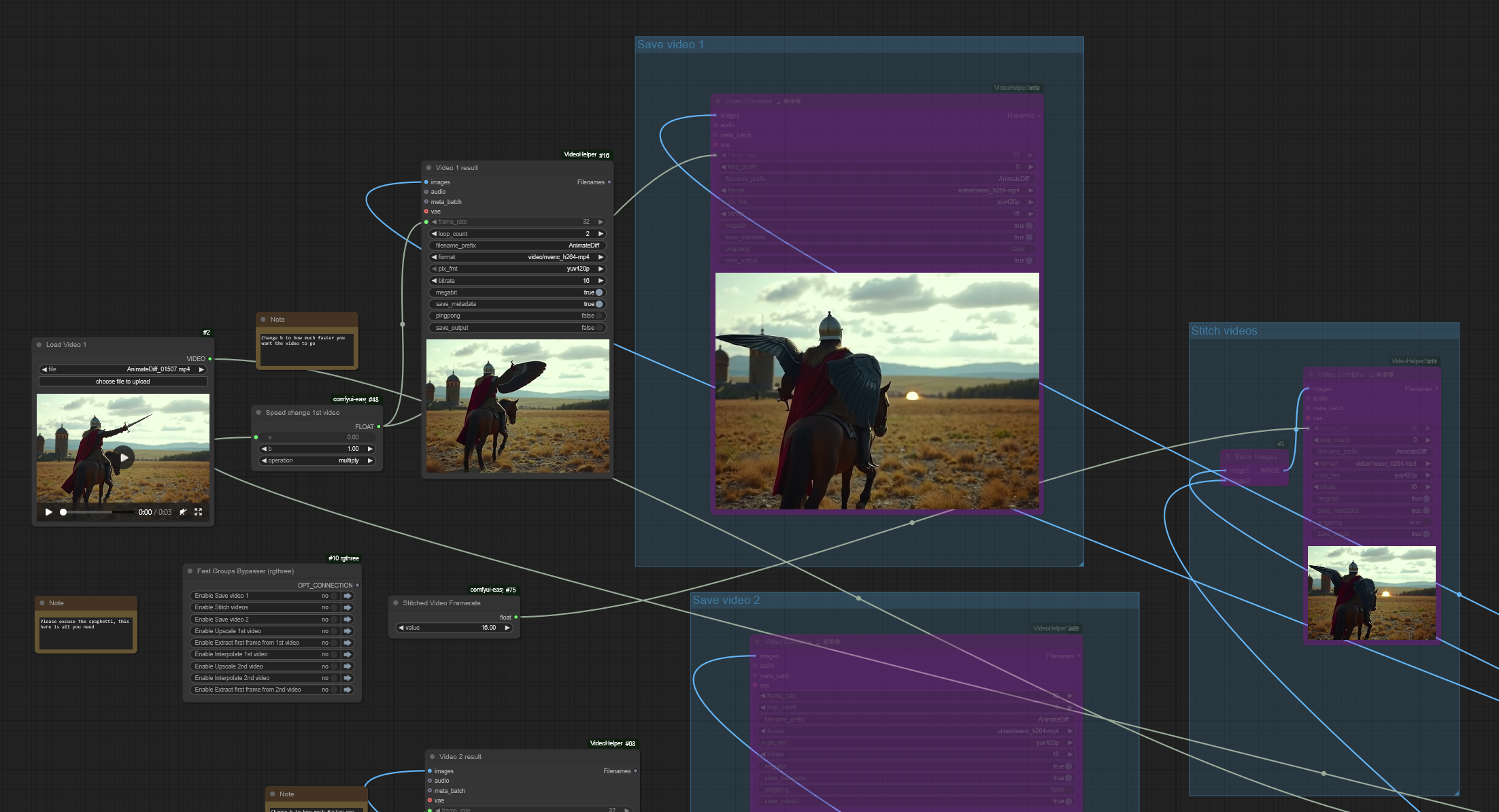Toggle pingpong in Video 1 result node

599,316
